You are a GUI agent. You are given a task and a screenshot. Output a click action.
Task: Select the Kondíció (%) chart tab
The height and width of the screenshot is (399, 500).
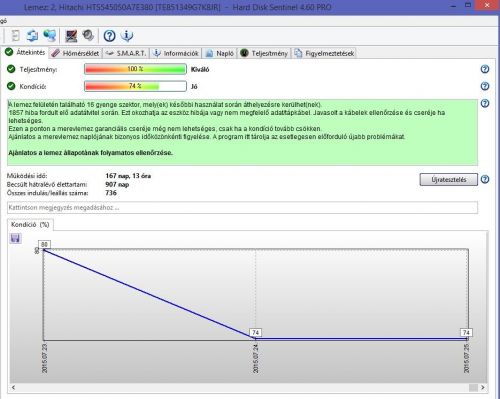(x=30, y=225)
